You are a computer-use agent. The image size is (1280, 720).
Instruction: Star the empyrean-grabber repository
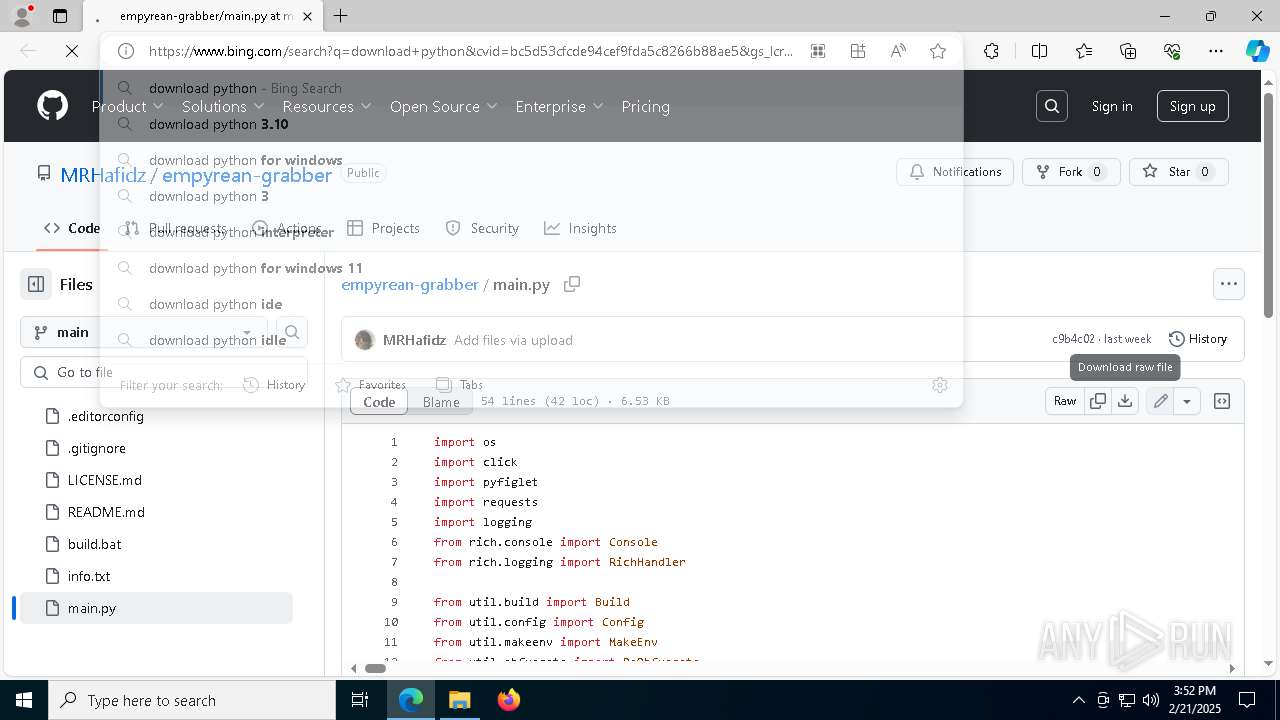point(1179,172)
